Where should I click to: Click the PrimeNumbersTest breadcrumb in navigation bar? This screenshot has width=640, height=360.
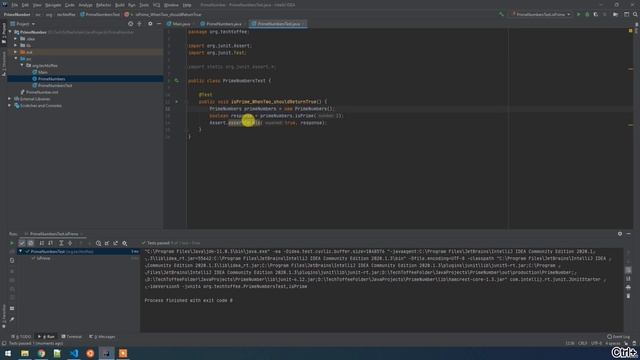pos(100,14)
